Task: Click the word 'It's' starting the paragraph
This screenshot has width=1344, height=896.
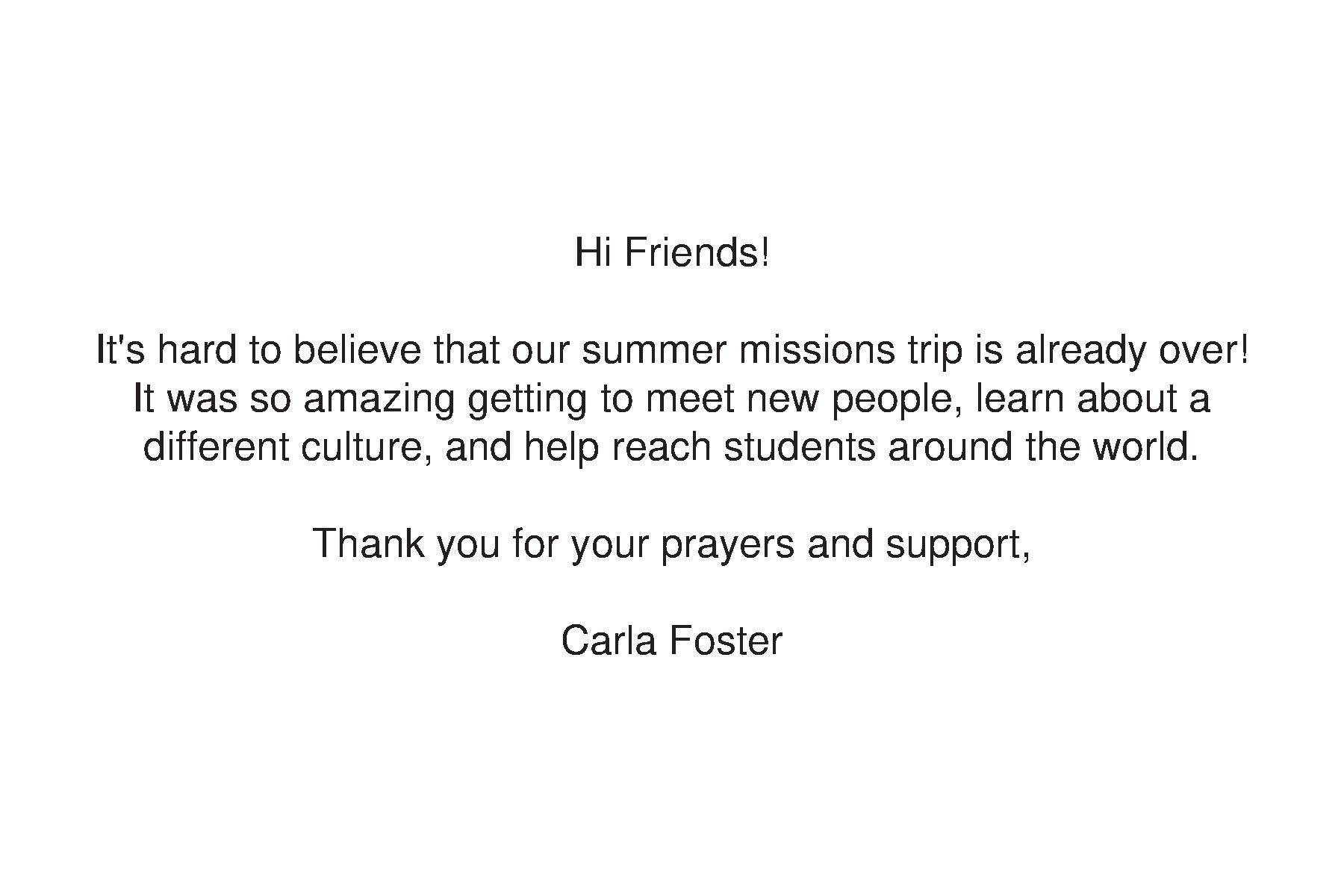Action: tap(120, 349)
